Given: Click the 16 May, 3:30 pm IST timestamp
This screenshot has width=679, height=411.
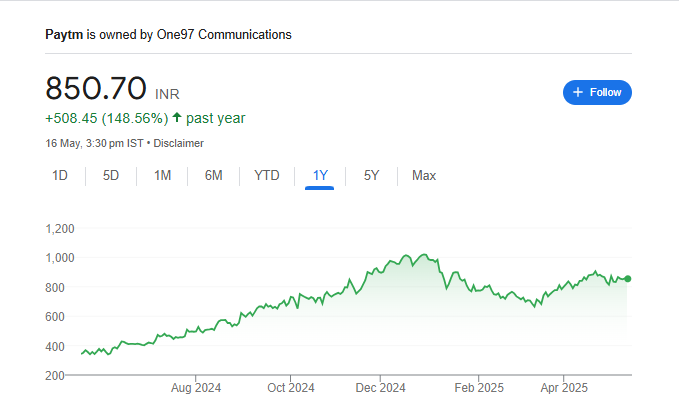Looking at the screenshot, I should point(94,143).
